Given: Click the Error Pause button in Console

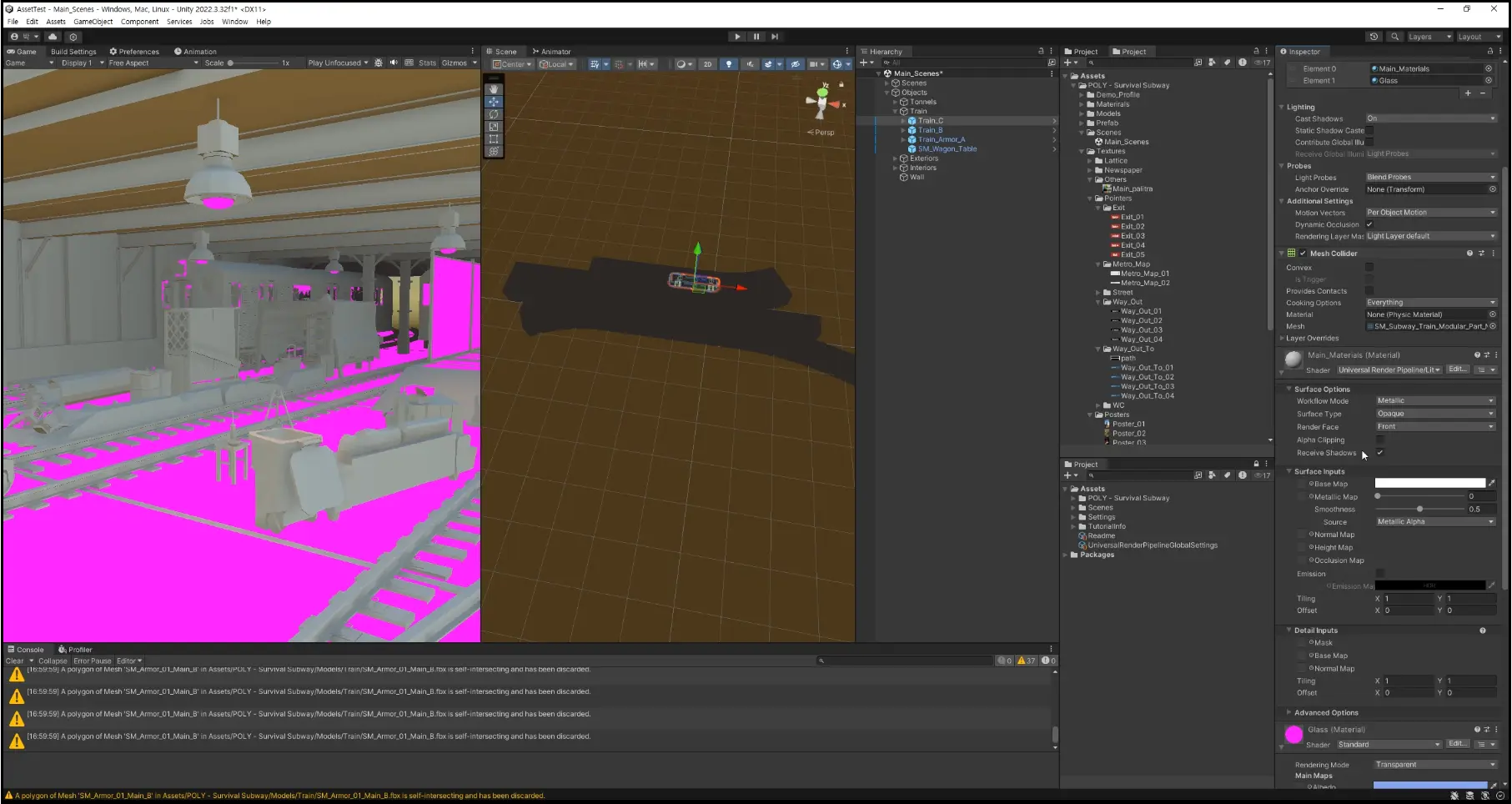Looking at the screenshot, I should coord(92,661).
